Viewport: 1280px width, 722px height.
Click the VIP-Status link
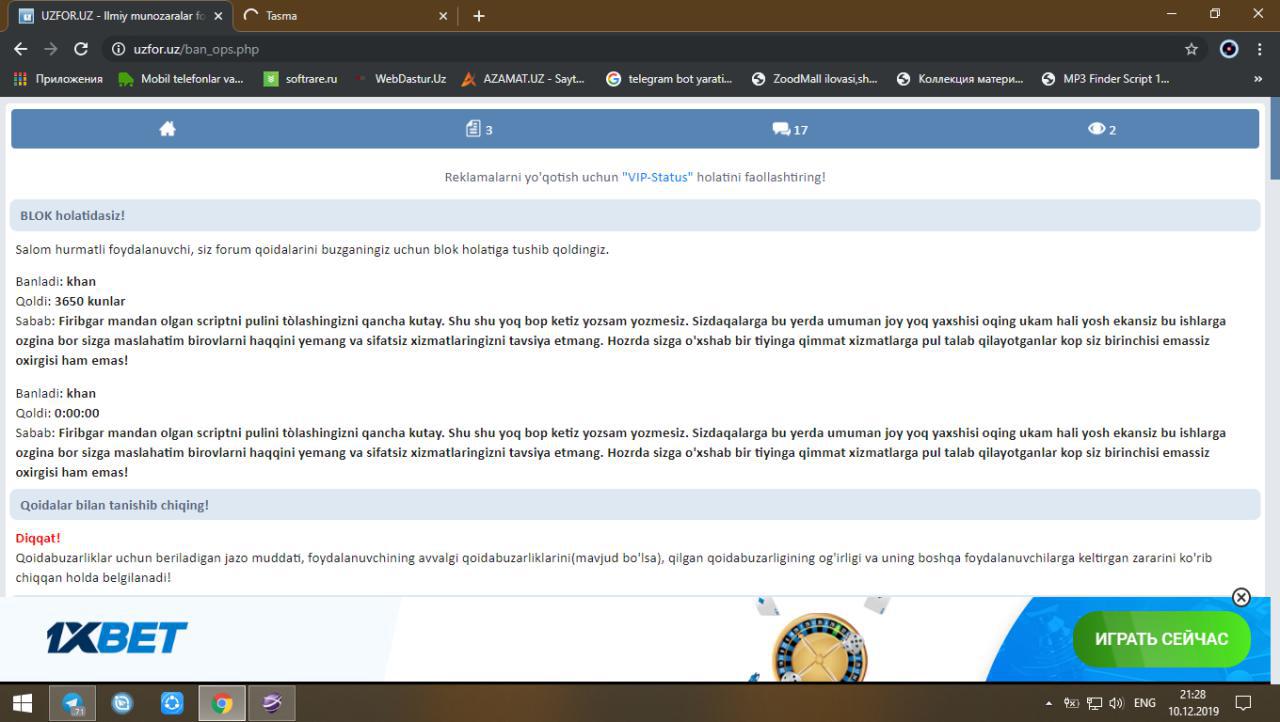click(x=657, y=177)
